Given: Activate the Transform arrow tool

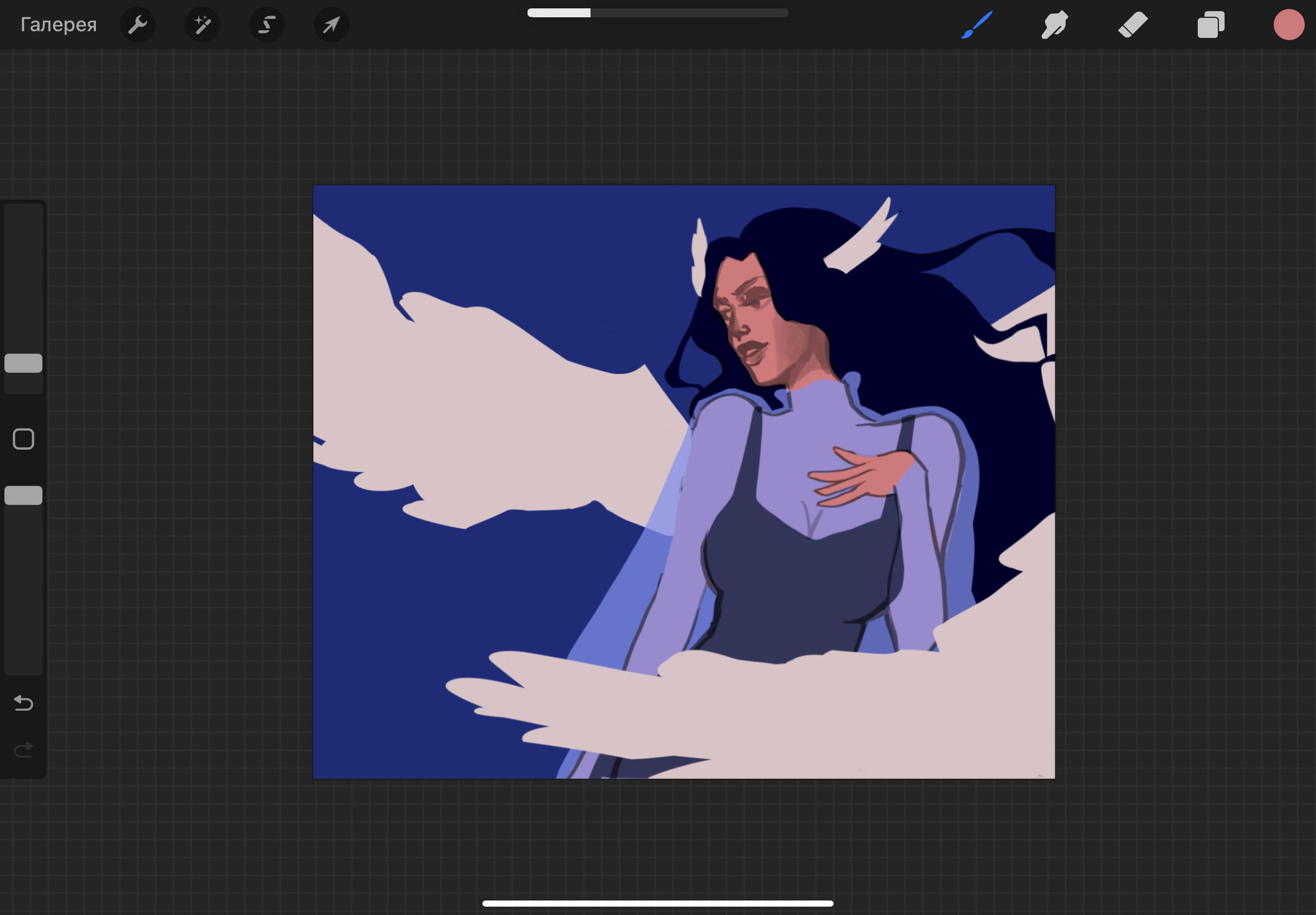Looking at the screenshot, I should point(332,25).
